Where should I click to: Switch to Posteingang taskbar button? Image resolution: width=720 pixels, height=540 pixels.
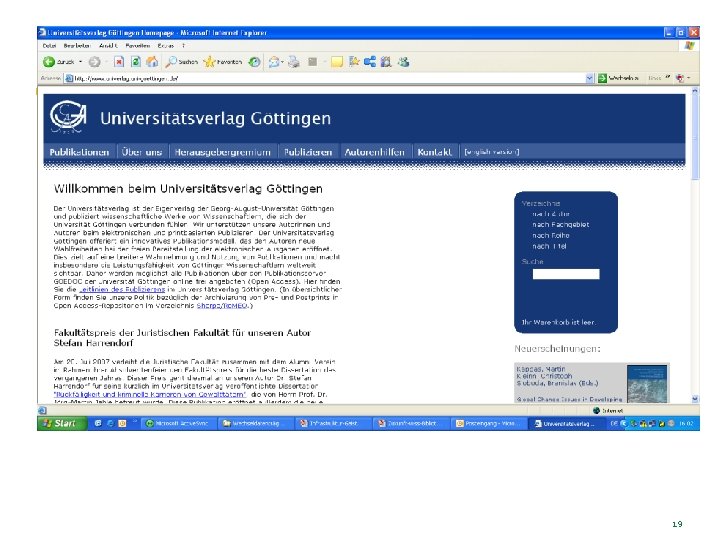(489, 423)
